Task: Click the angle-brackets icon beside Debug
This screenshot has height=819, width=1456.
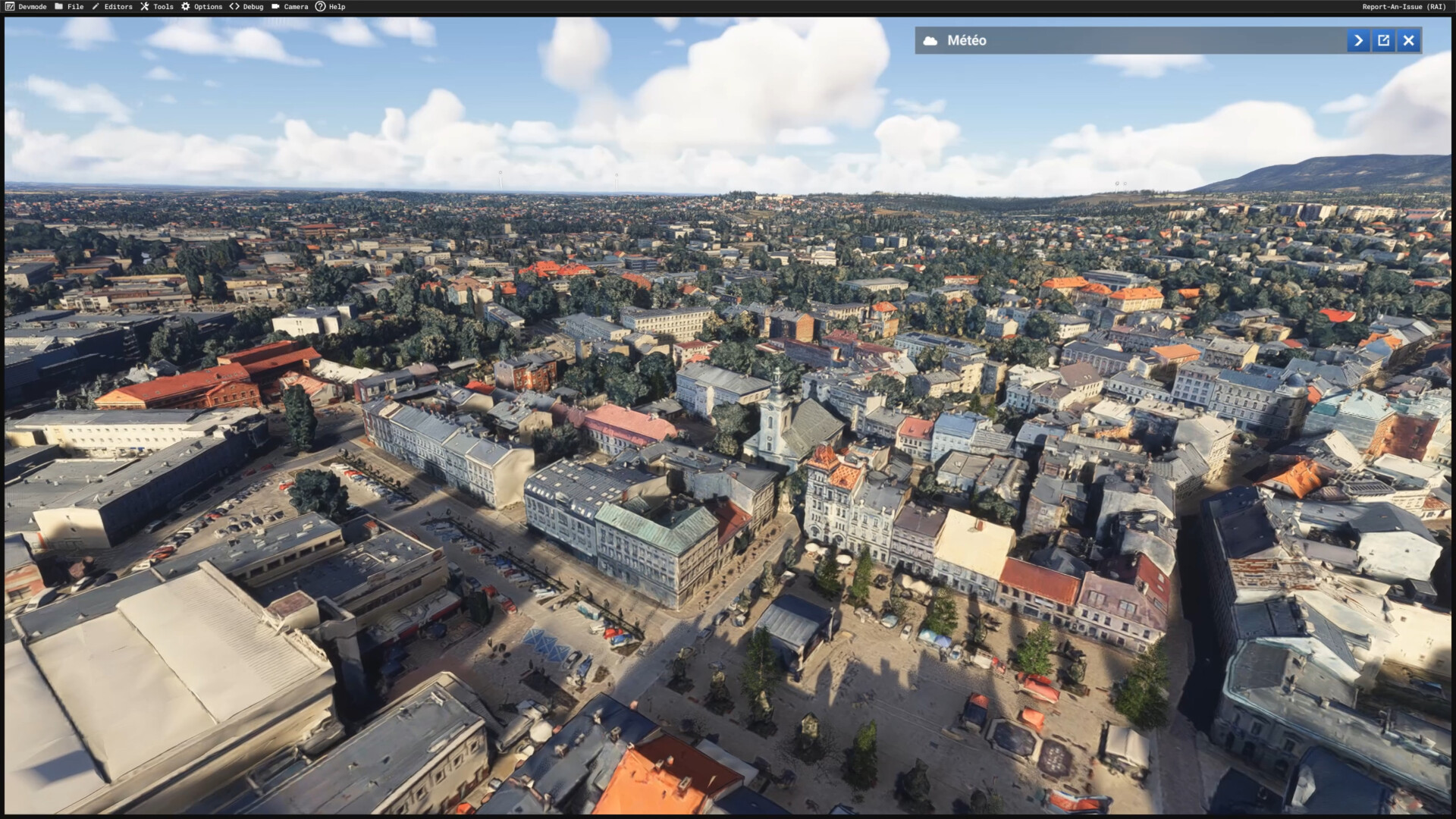Action: [x=234, y=7]
